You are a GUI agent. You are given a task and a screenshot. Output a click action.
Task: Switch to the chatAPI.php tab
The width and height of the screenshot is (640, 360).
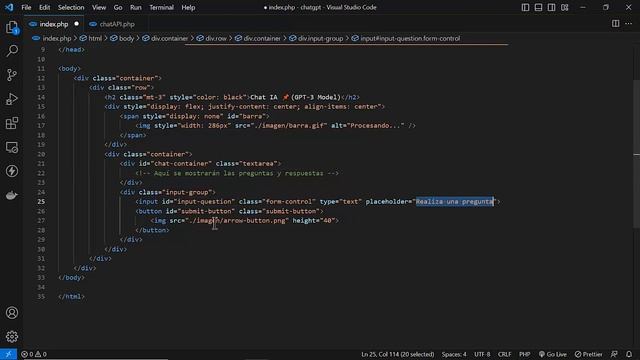pos(117,24)
